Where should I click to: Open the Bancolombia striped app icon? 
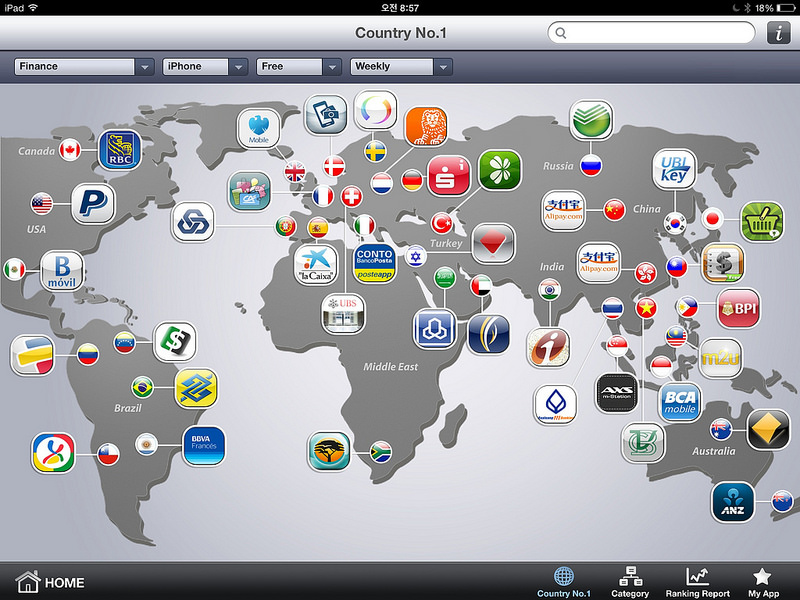pos(32,355)
